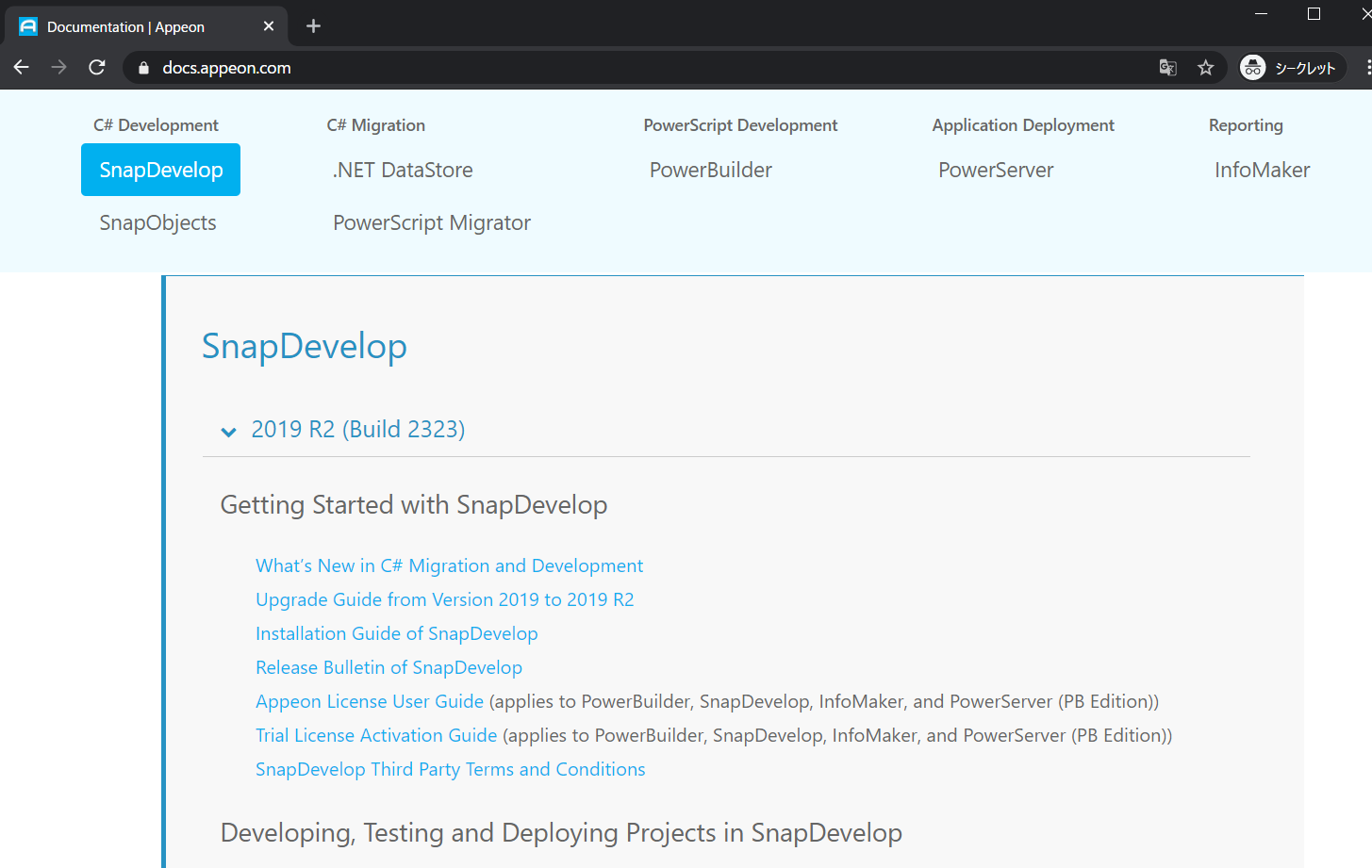Click the browser back arrow
Screen dimensions: 1372x868
click(22, 67)
